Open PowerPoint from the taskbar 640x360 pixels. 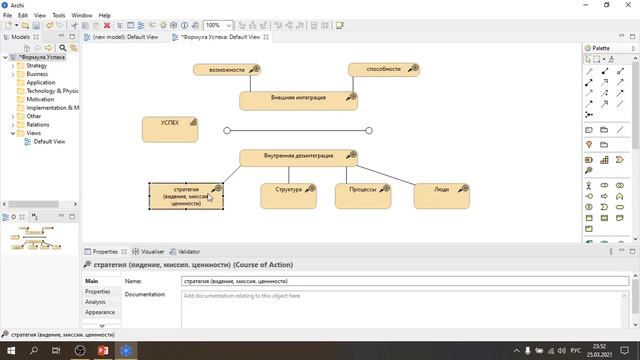[103, 351]
